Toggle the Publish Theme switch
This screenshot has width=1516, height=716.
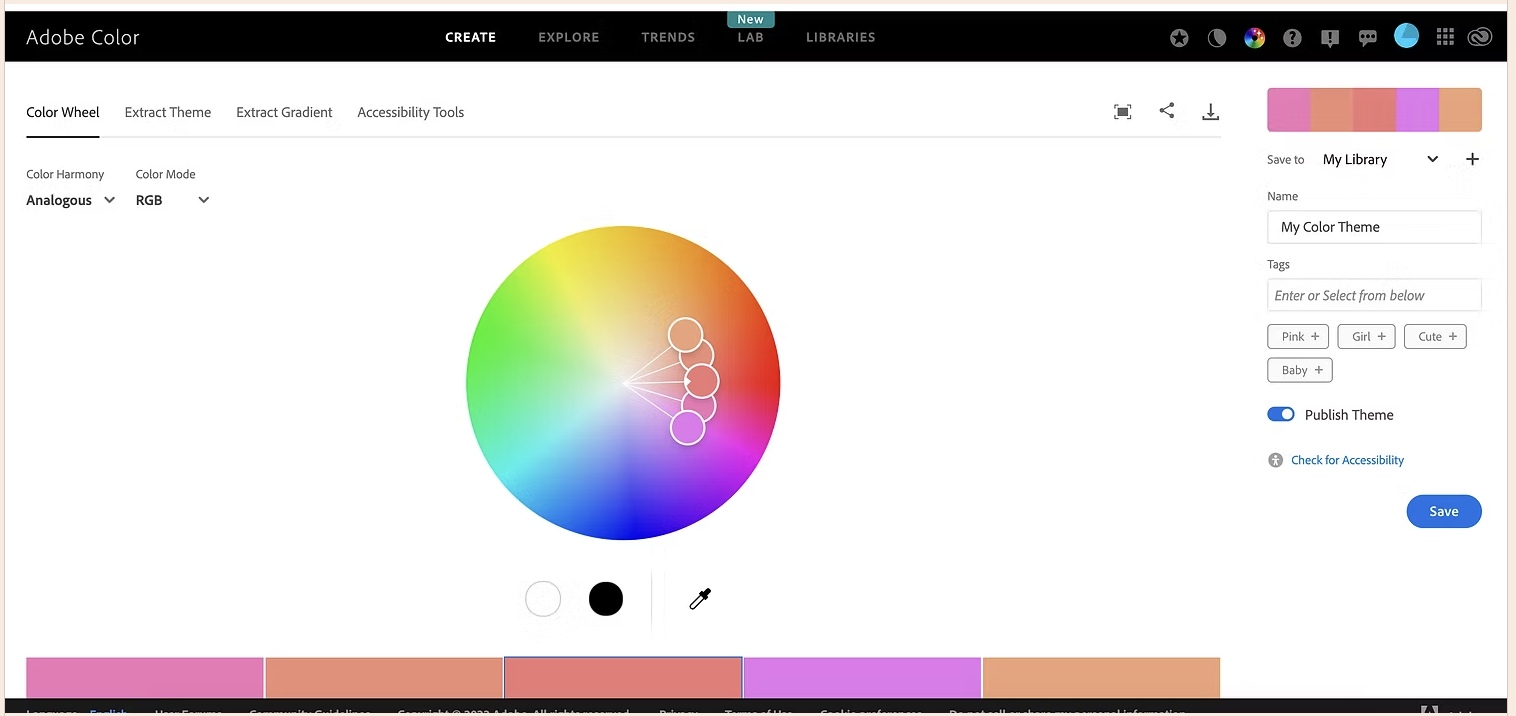click(x=1281, y=415)
